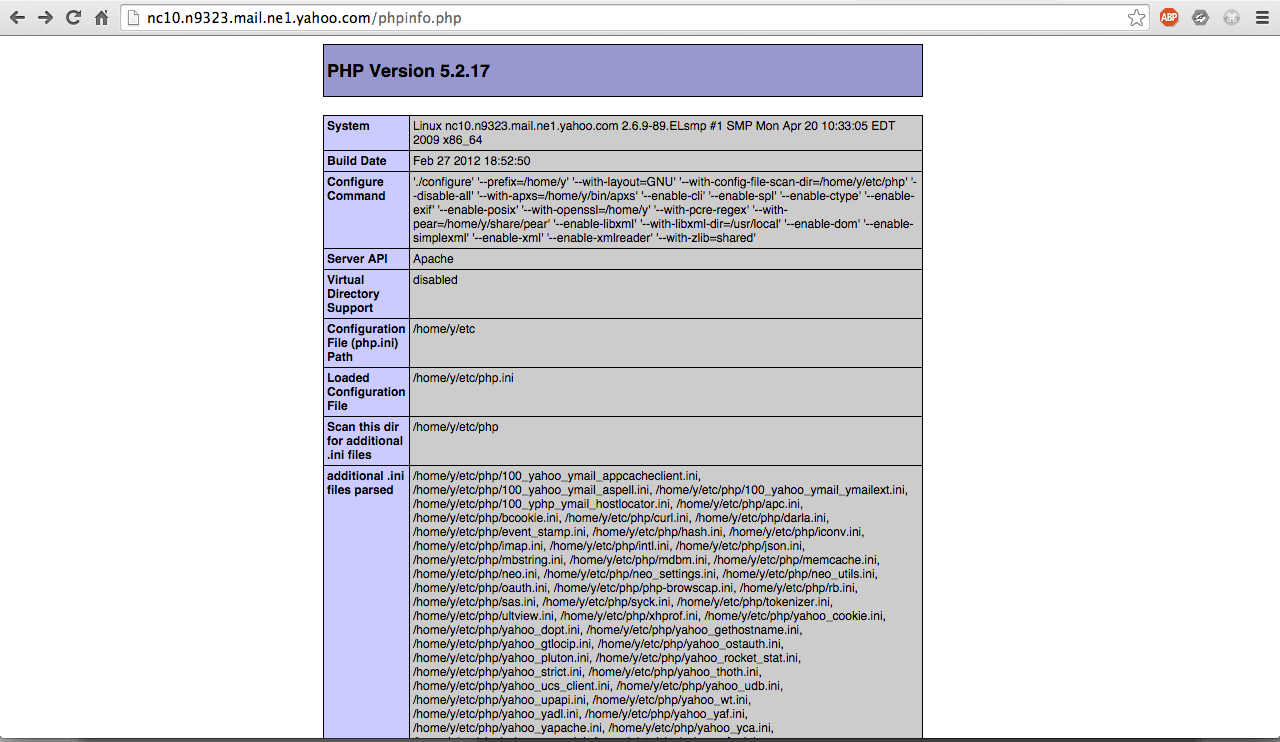1280x742 pixels.
Task: Click the /home/y/etc/php.ini value
Action: (463, 378)
